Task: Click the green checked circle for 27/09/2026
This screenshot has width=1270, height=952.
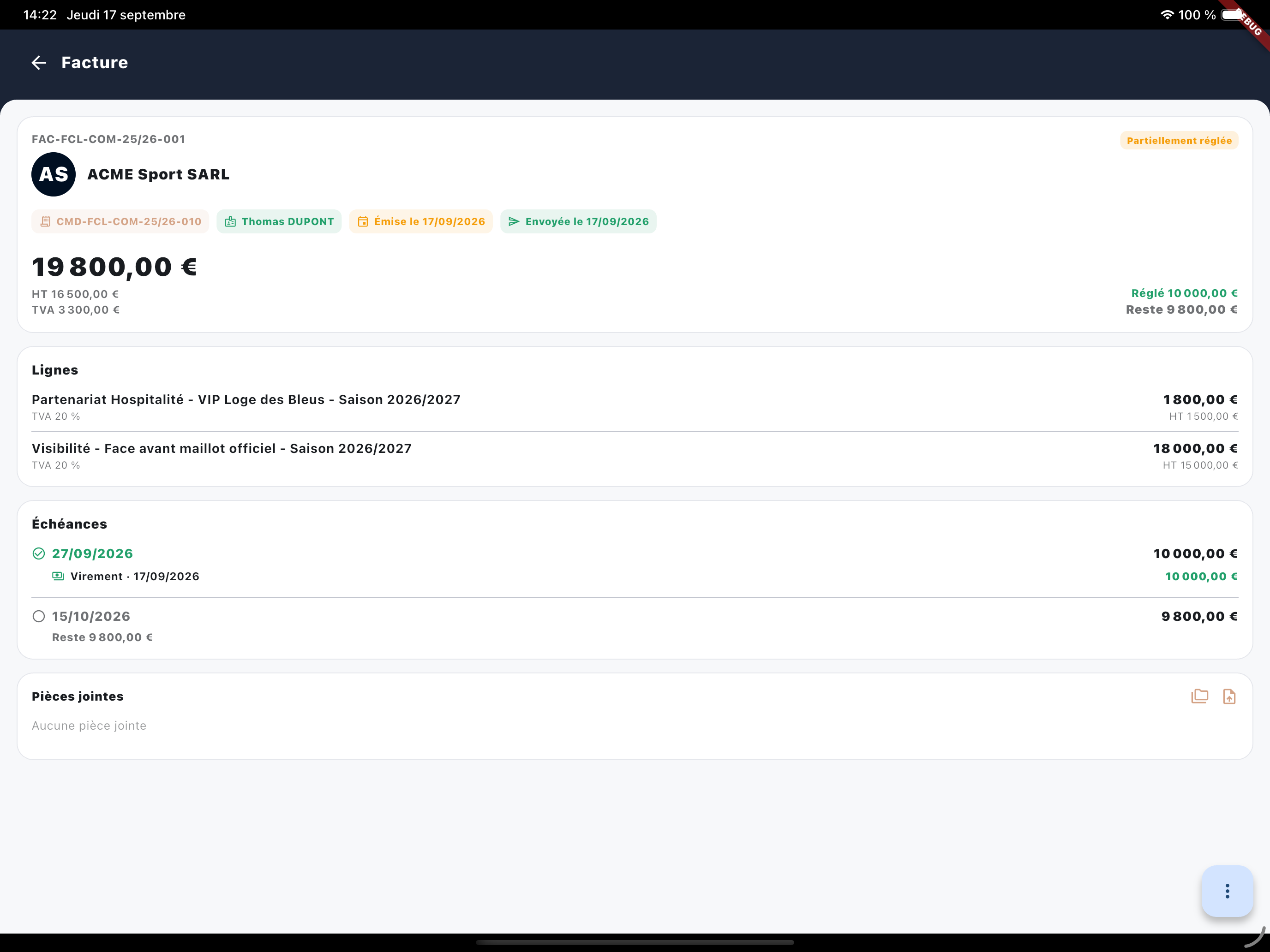Action: (x=38, y=553)
